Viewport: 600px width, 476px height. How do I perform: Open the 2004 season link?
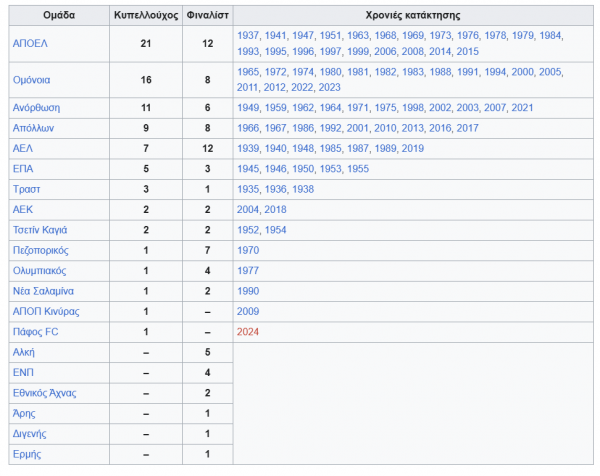coord(248,210)
